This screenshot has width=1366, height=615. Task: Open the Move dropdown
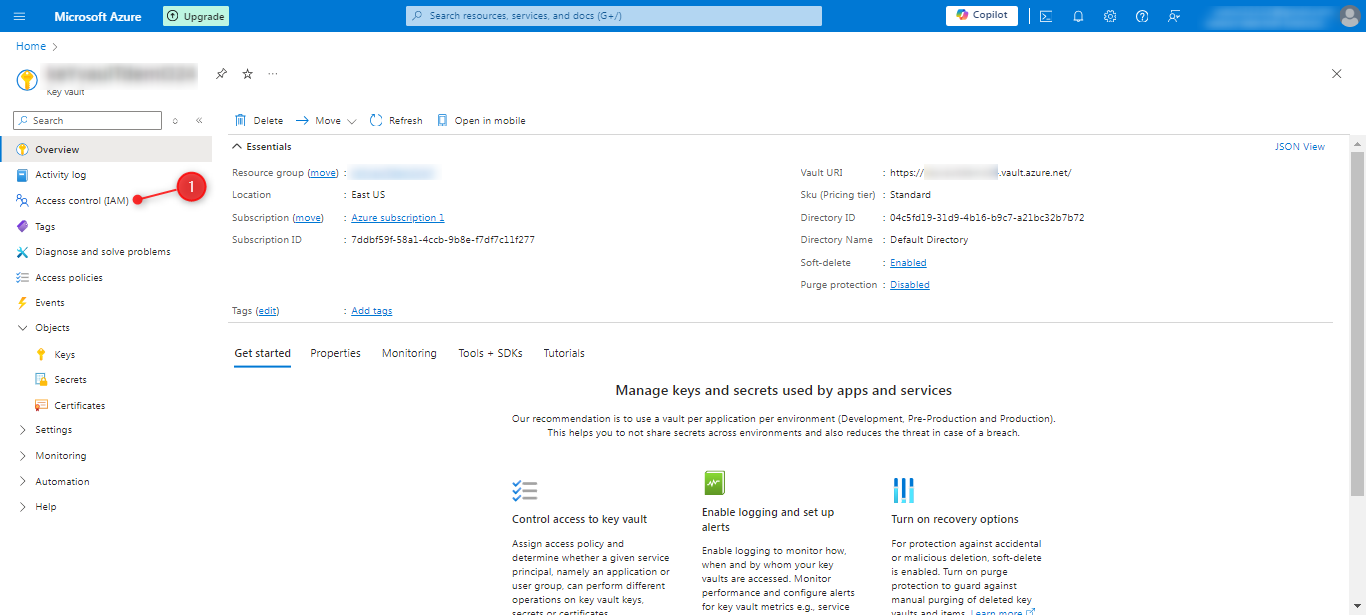coord(326,121)
